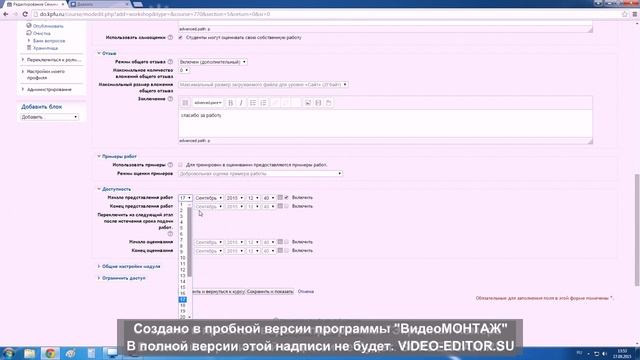Image resolution: width=640 pixels, height=360 pixels.
Task: Open hour dropdown for Начало представления работ
Action: 253,198
